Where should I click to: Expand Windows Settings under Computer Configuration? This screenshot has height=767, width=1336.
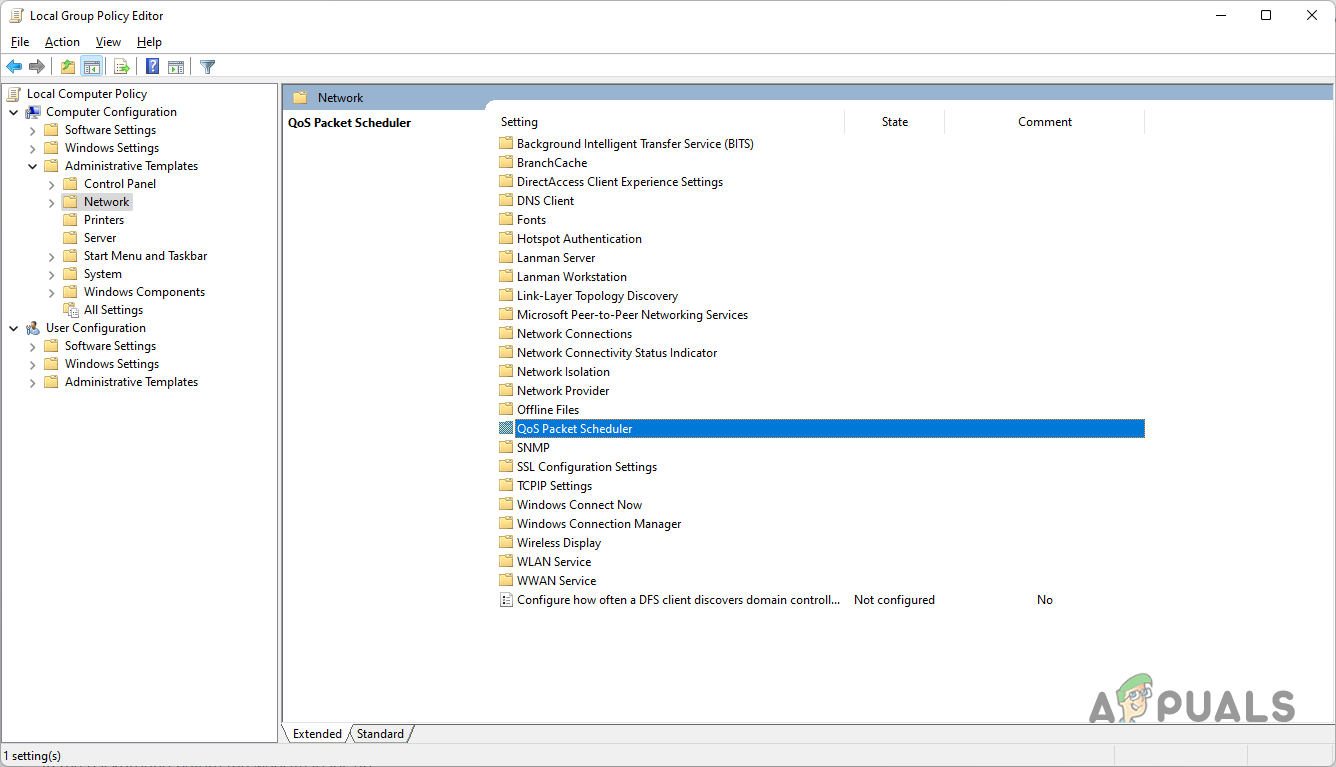point(33,148)
